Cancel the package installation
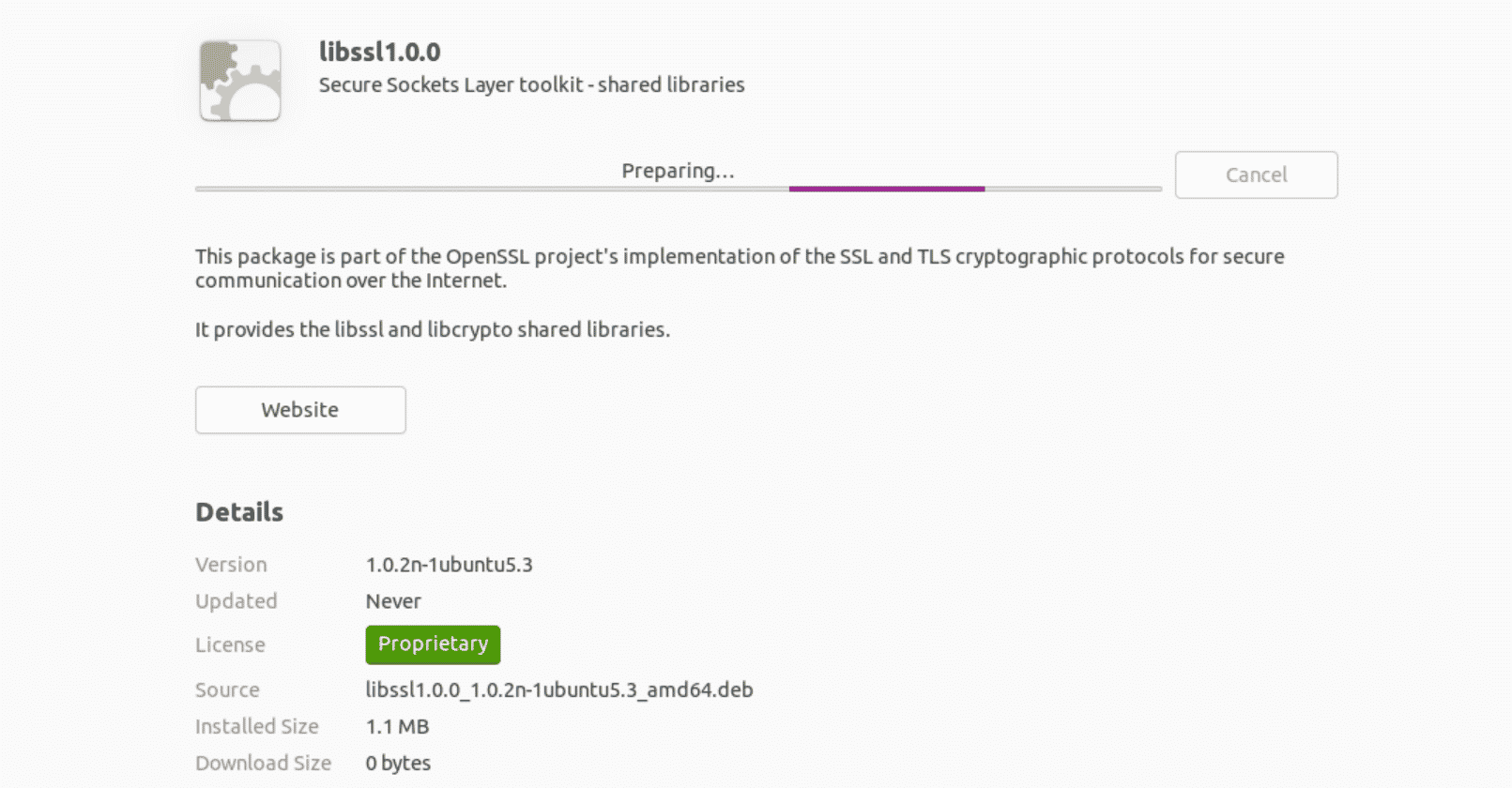Image resolution: width=1512 pixels, height=788 pixels. (x=1256, y=174)
